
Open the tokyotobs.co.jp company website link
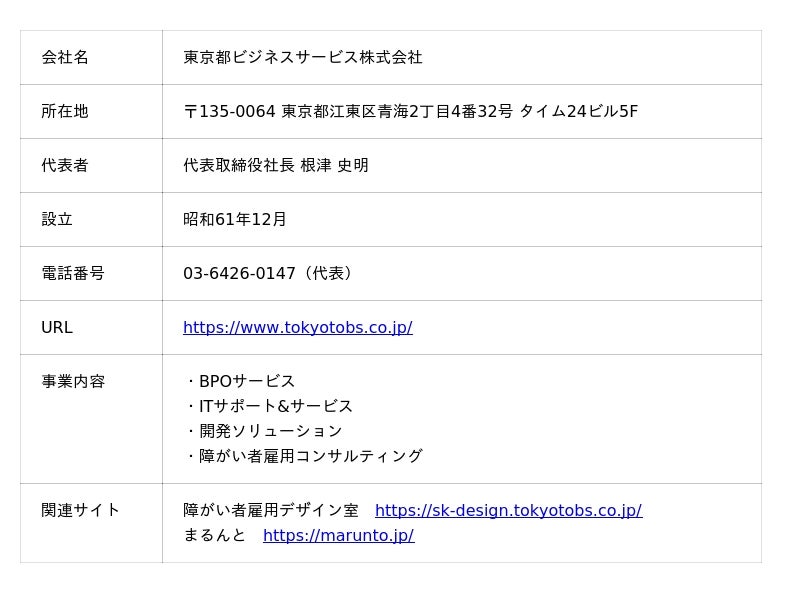pyautogui.click(x=297, y=328)
